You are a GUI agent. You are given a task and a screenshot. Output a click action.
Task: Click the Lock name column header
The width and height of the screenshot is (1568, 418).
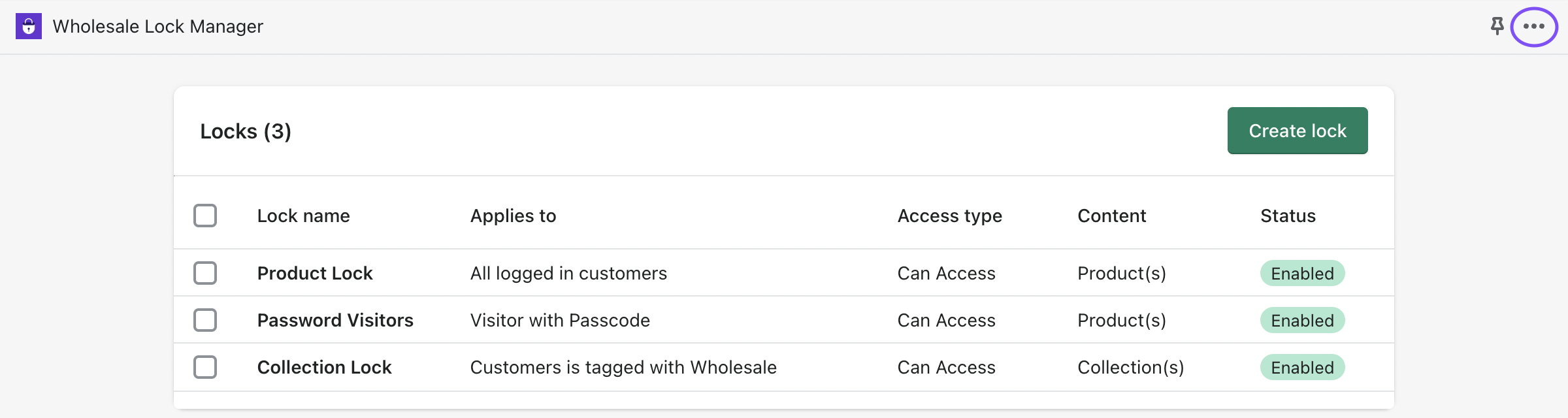(303, 216)
